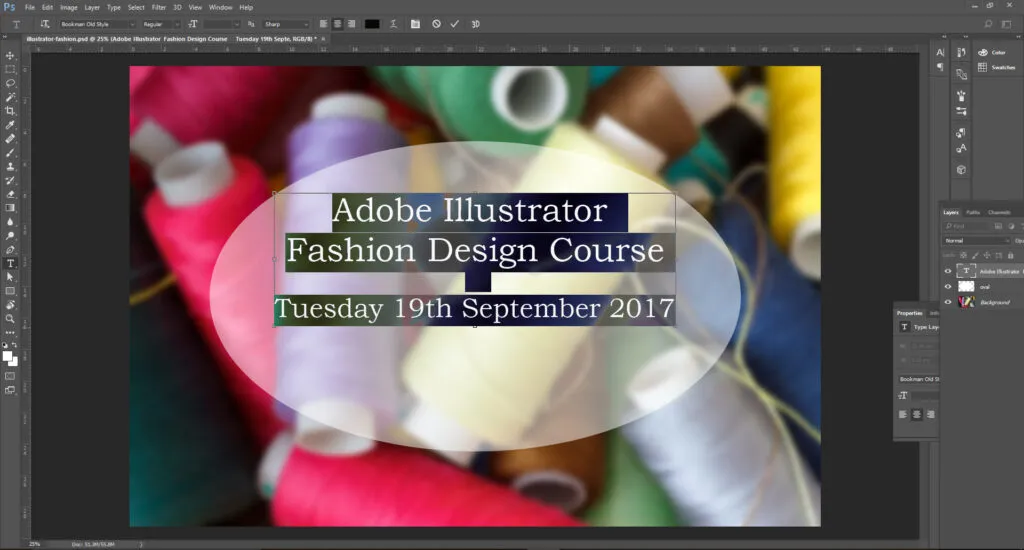Select the Healing Brush tool
Screen dimensions: 1024x550
click(10, 138)
